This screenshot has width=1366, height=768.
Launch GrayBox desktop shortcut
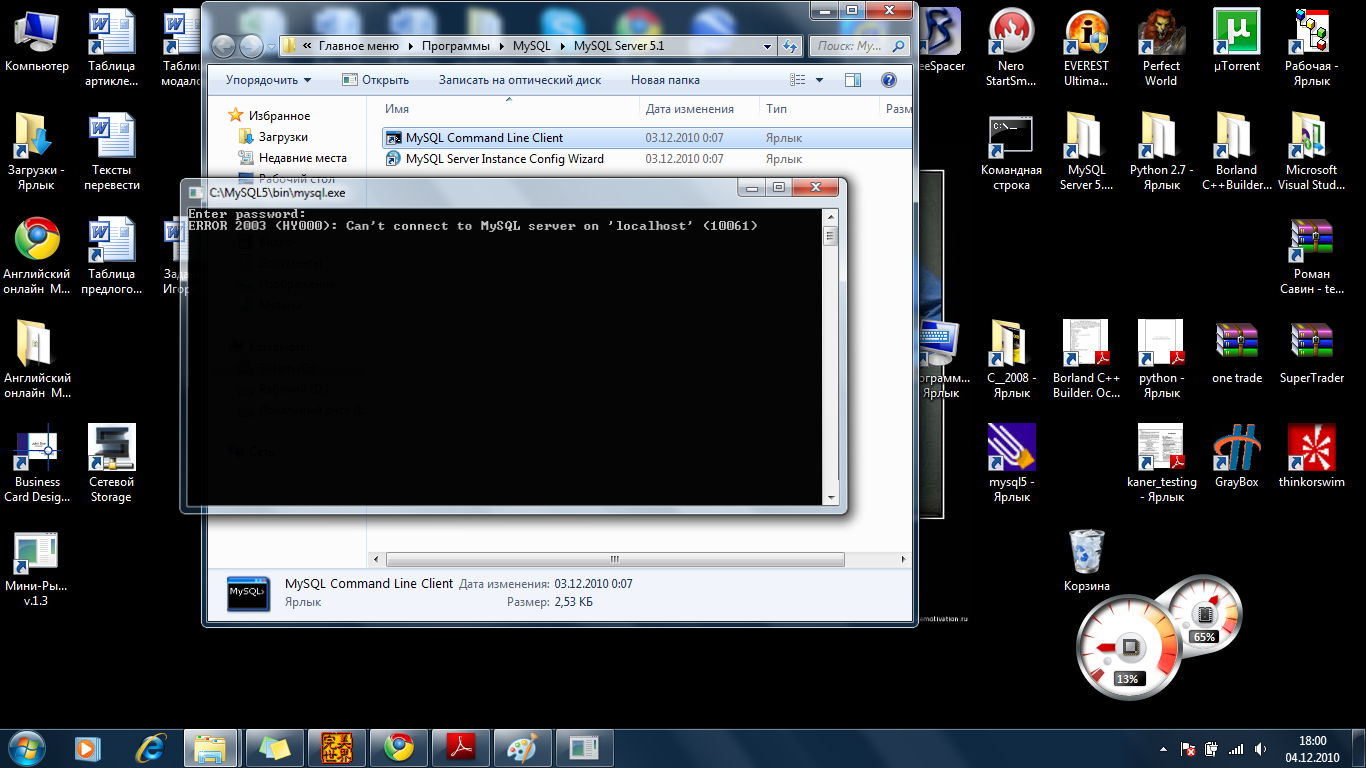pyautogui.click(x=1236, y=456)
